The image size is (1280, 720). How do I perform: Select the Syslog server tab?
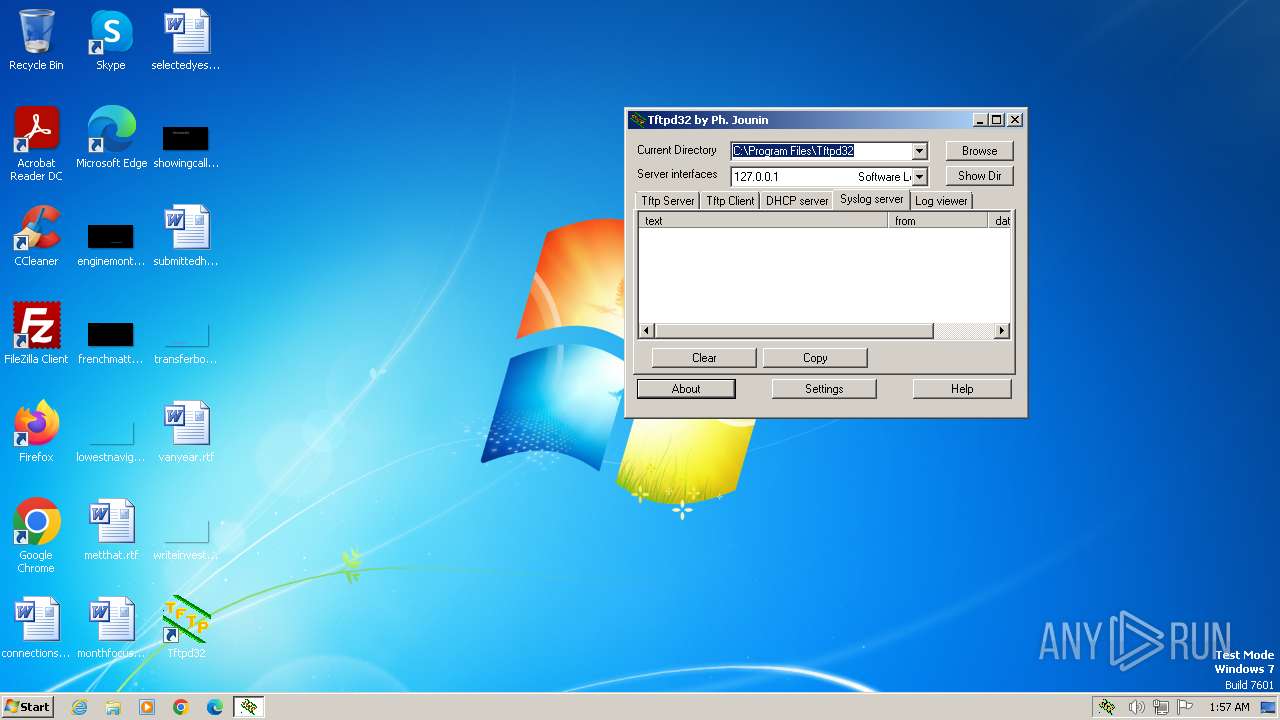(x=872, y=199)
